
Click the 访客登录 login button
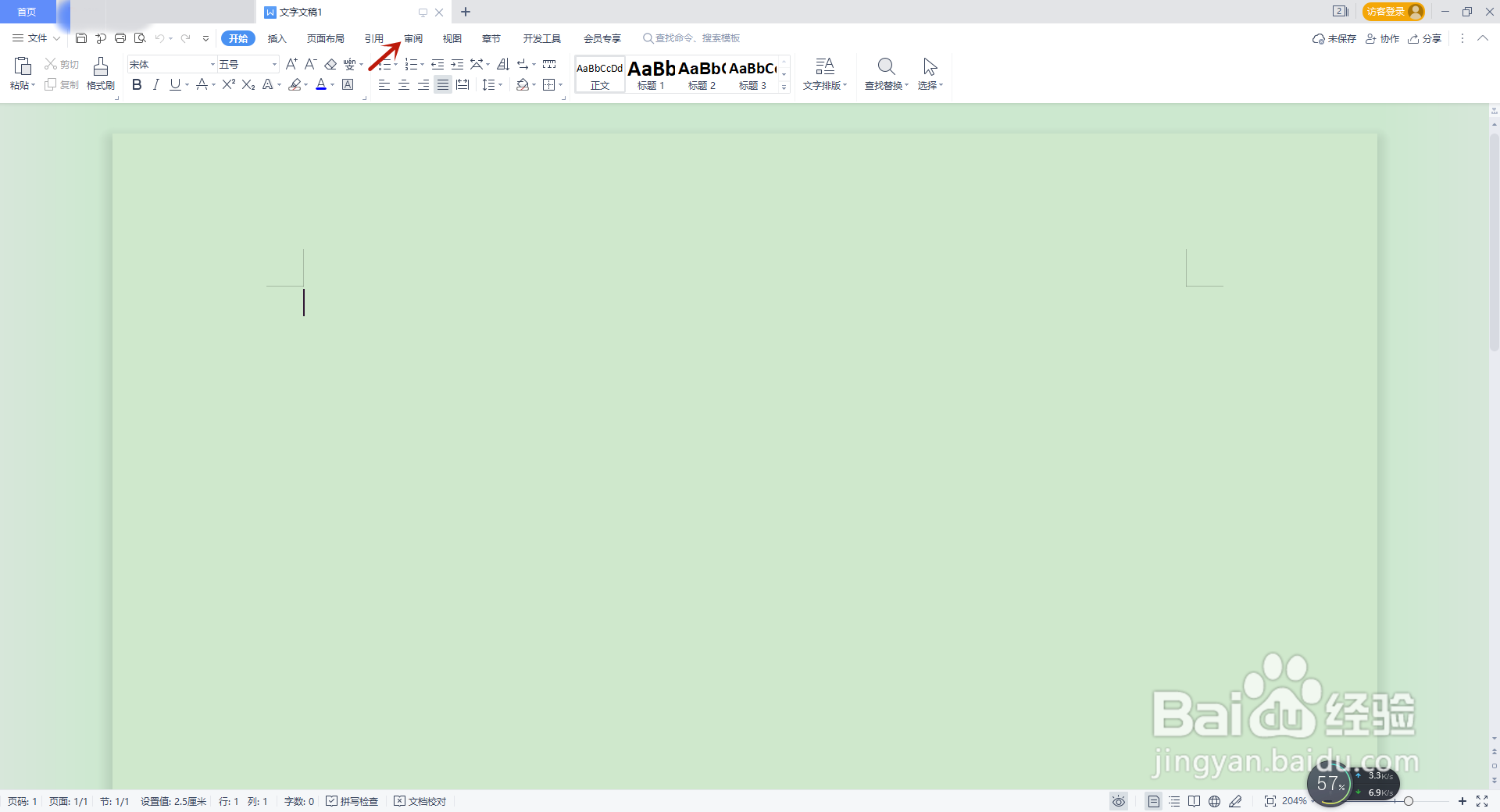[1394, 12]
